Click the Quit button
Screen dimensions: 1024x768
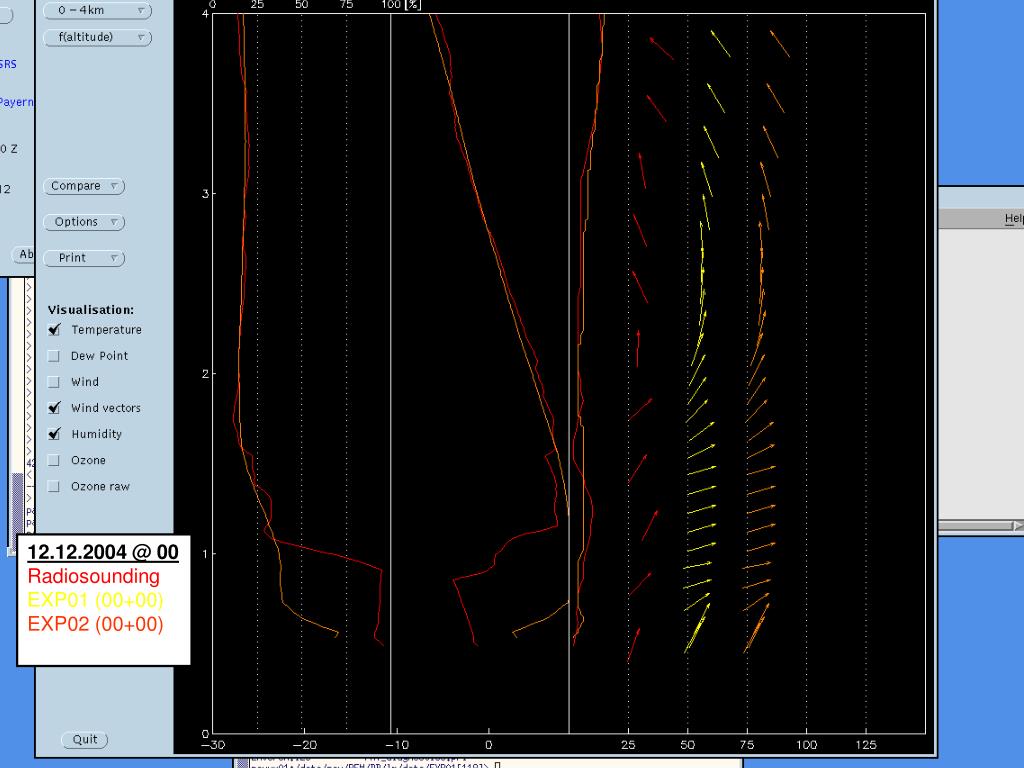coord(85,739)
